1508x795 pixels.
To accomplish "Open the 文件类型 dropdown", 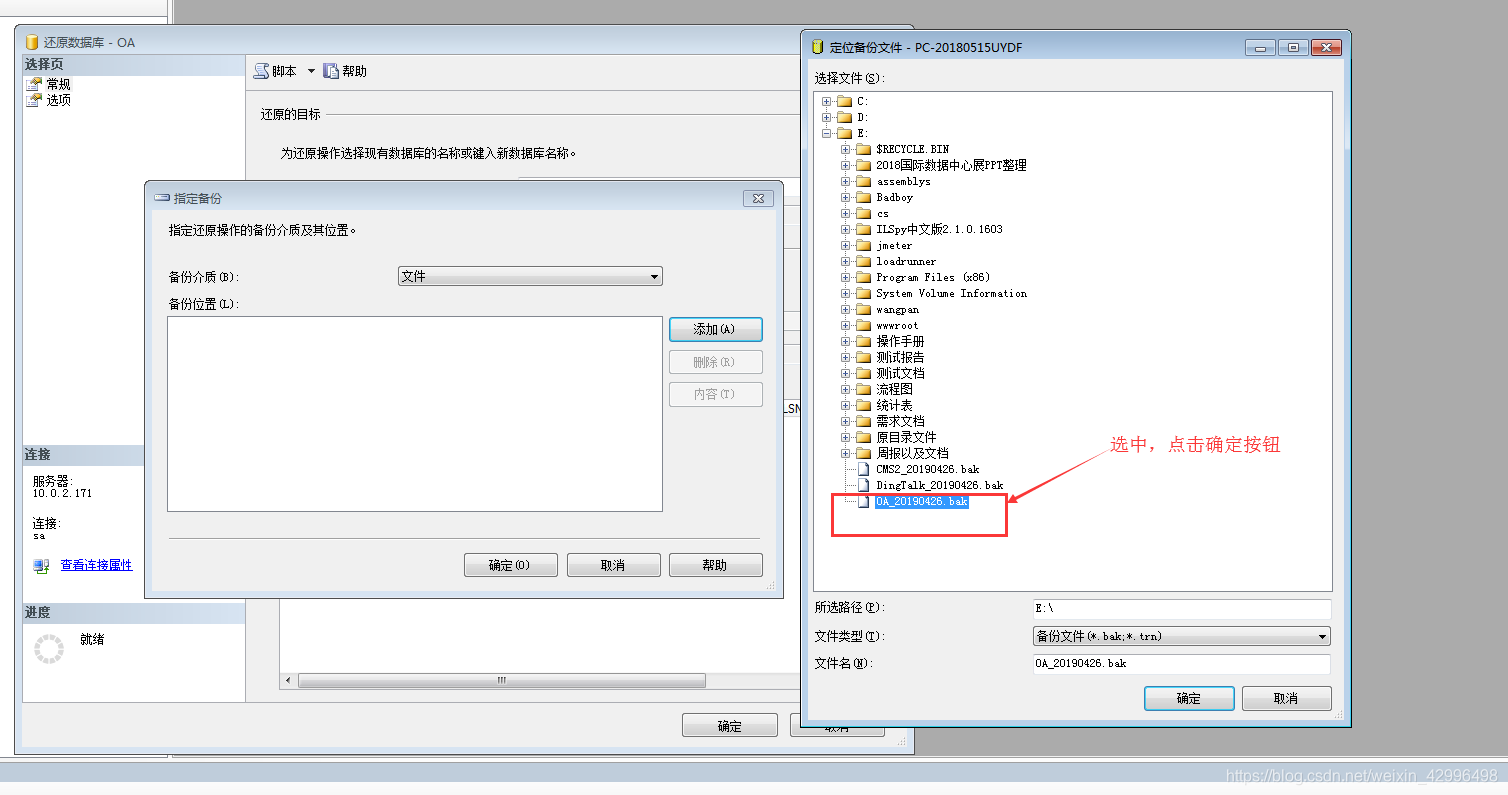I will [1182, 636].
